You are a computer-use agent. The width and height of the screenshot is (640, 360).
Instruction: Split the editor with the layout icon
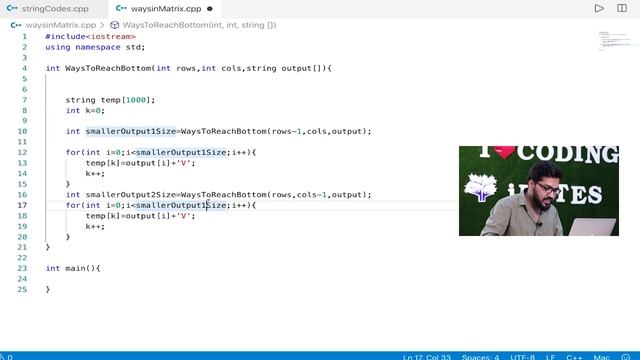click(622, 8)
